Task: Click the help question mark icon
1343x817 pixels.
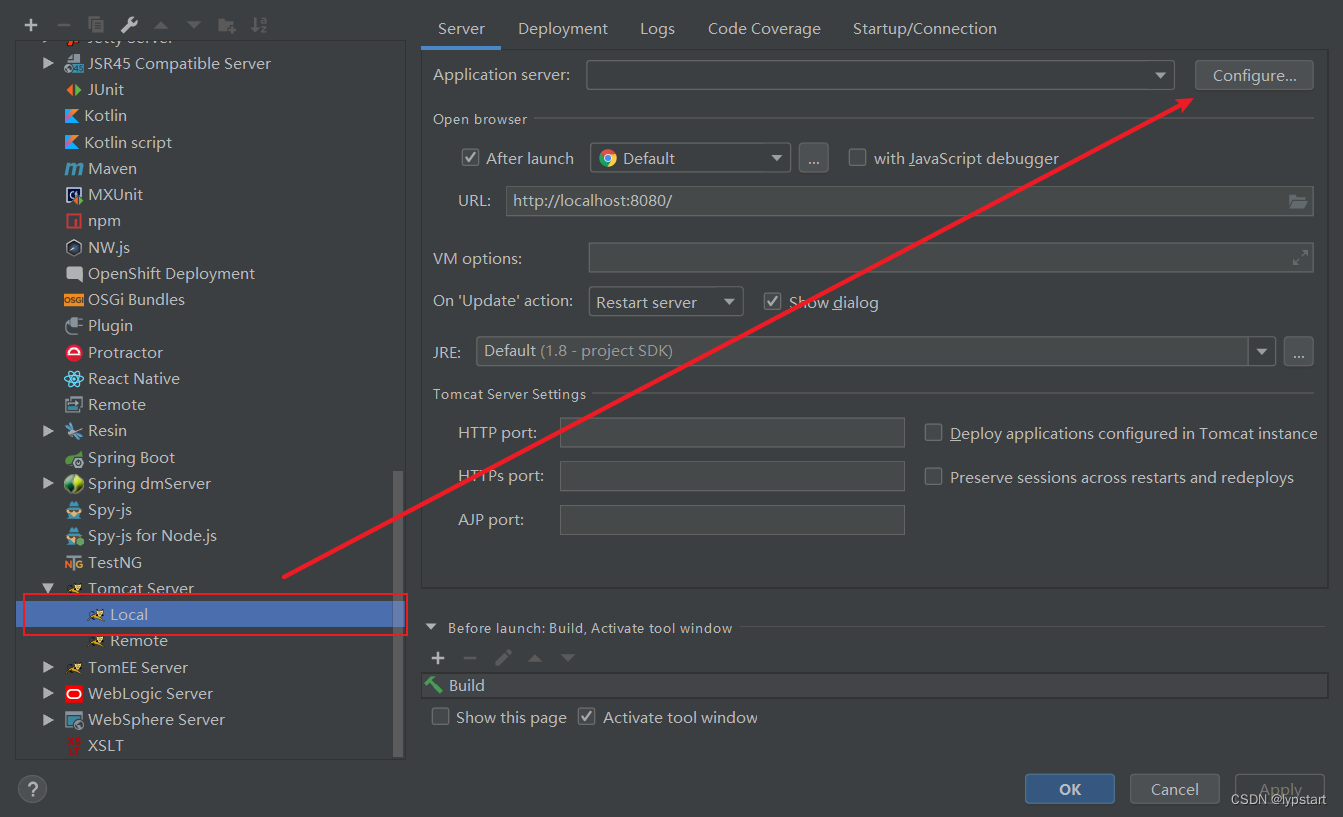Action: pos(32,788)
